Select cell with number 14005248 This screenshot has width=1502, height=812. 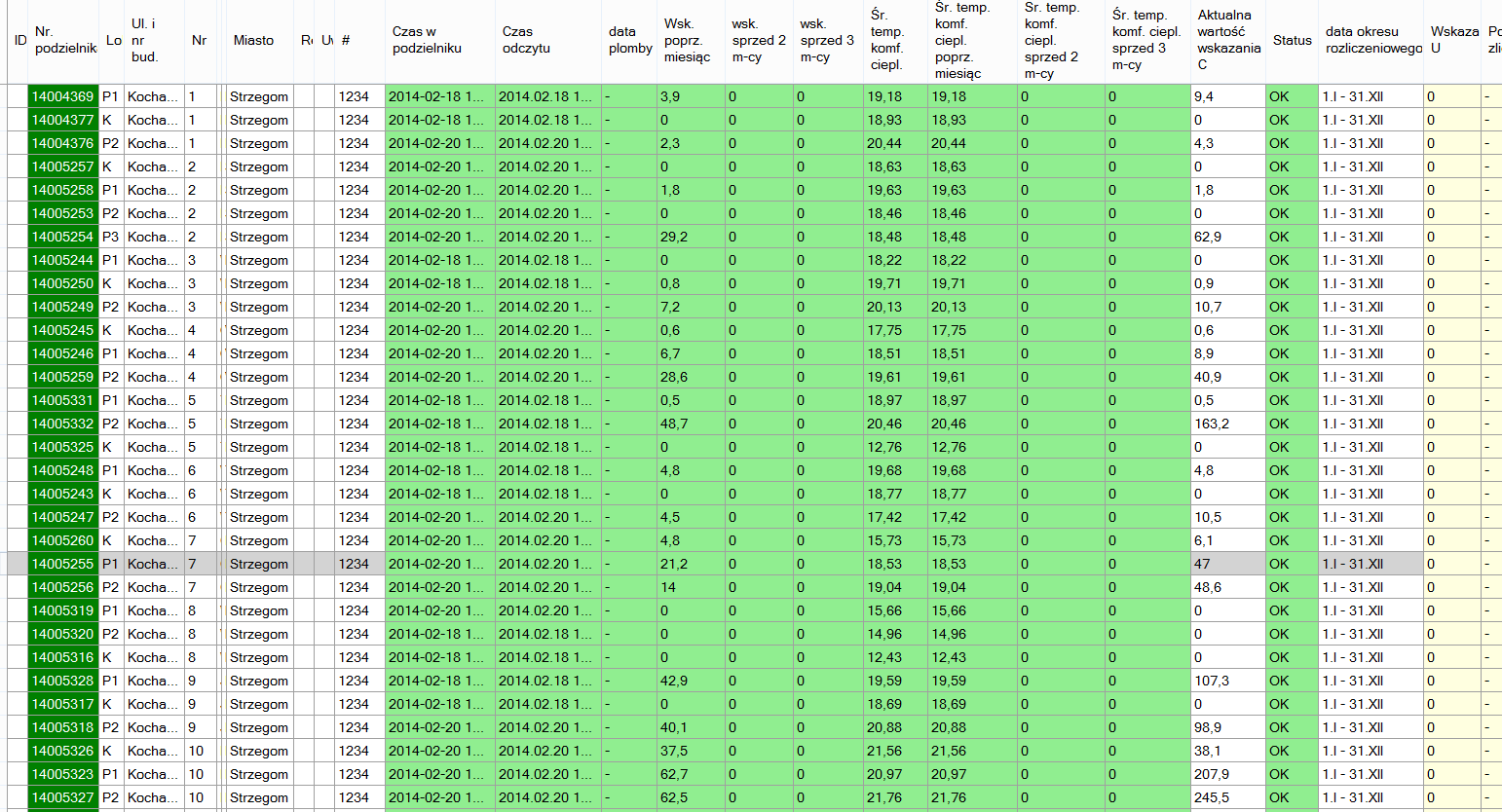[63, 470]
